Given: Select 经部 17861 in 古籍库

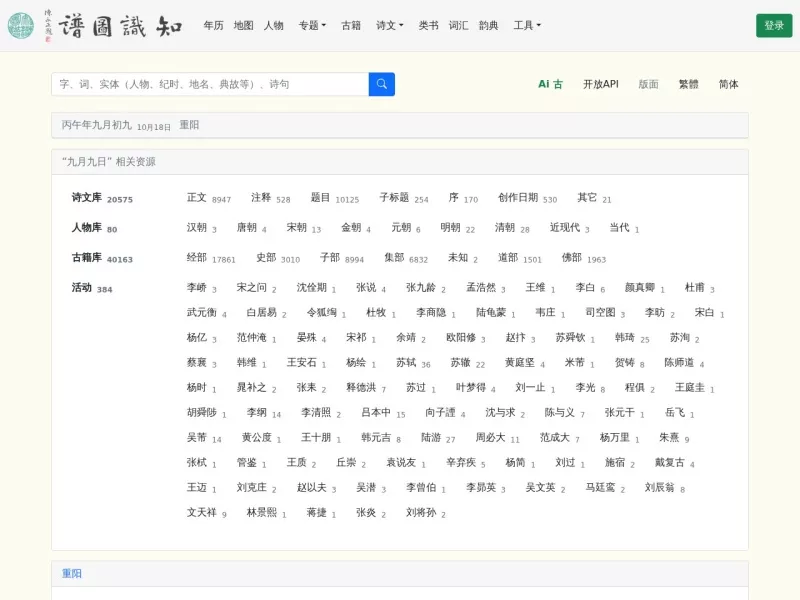Looking at the screenshot, I should [x=211, y=258].
